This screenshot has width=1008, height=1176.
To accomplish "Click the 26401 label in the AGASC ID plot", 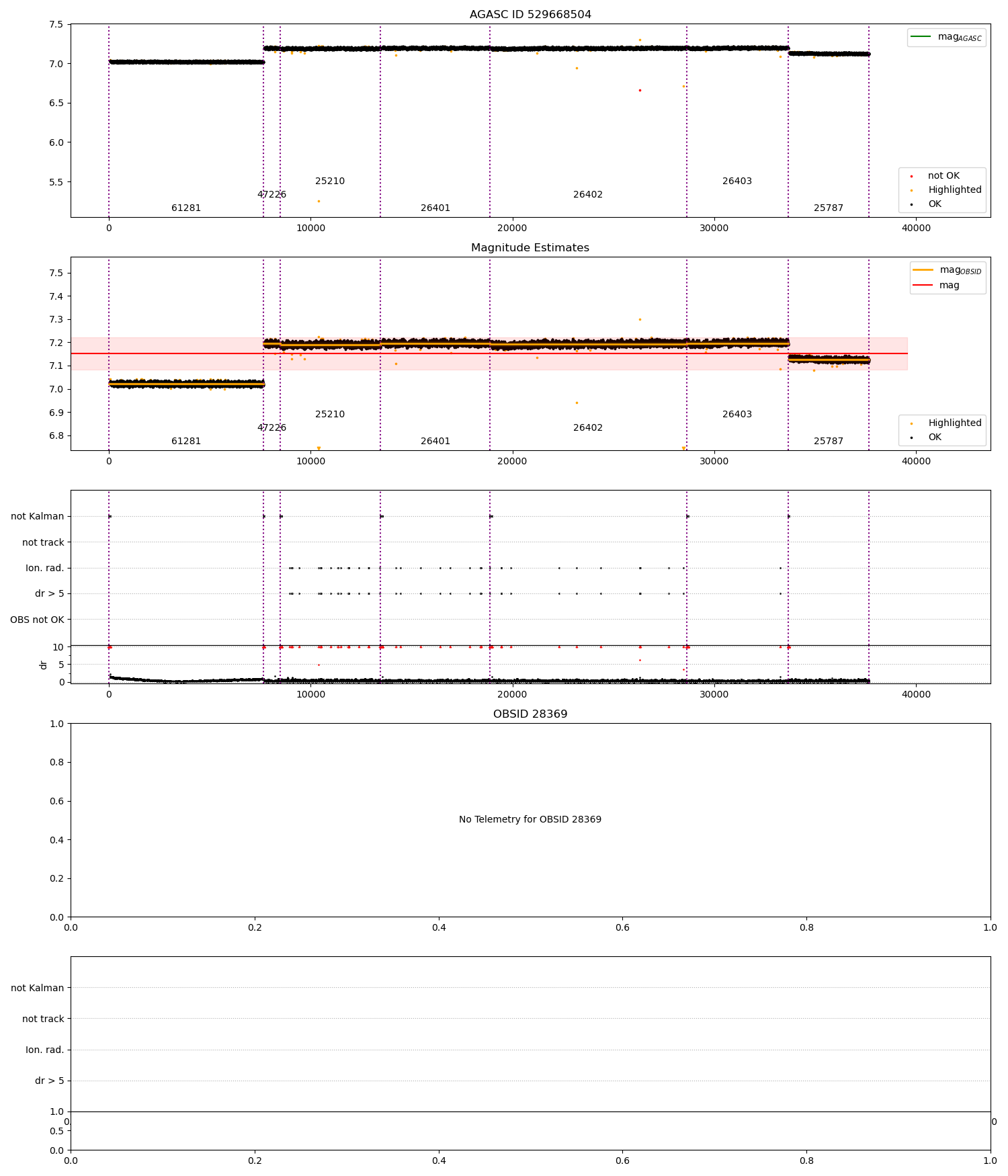I will (x=435, y=208).
